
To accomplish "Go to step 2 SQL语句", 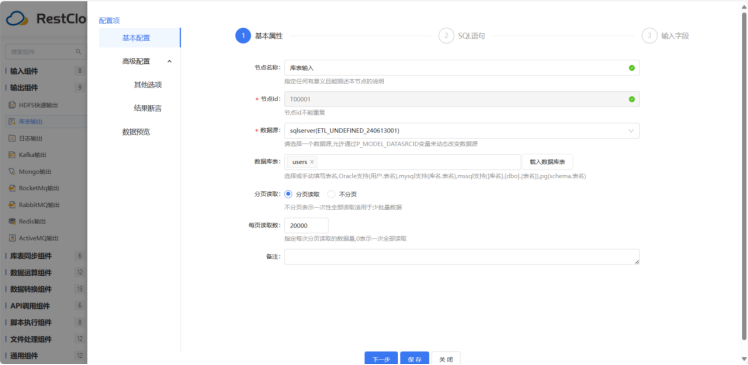I will pos(462,36).
